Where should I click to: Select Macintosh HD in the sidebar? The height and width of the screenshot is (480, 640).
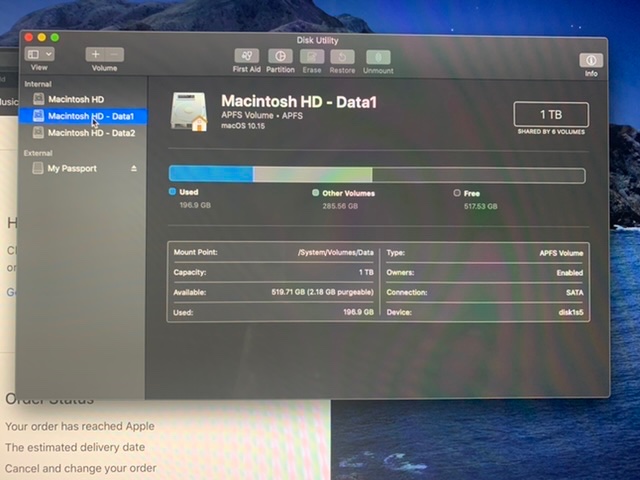(x=82, y=99)
